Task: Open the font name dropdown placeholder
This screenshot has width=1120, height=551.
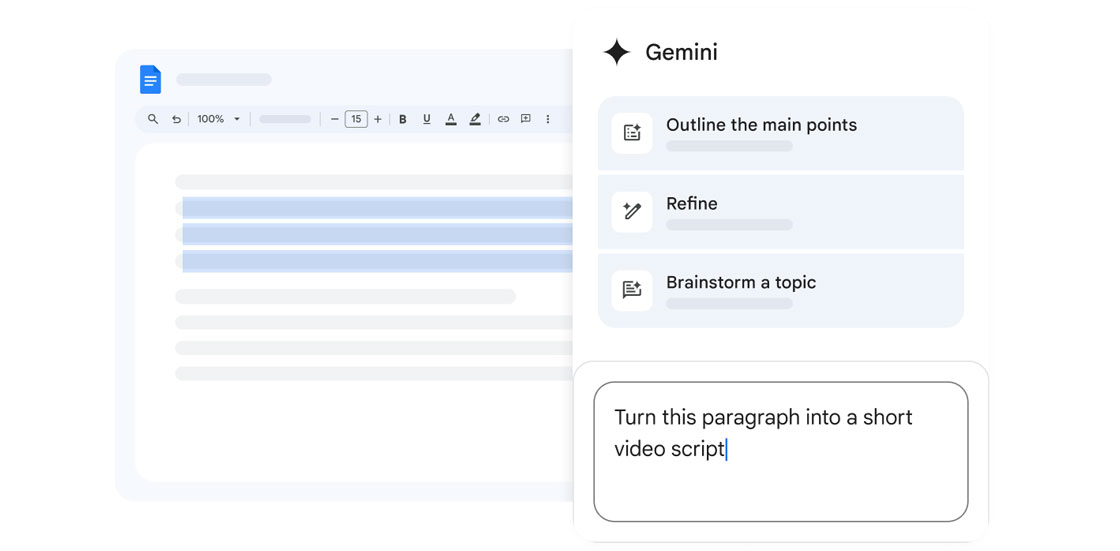Action: [x=285, y=119]
